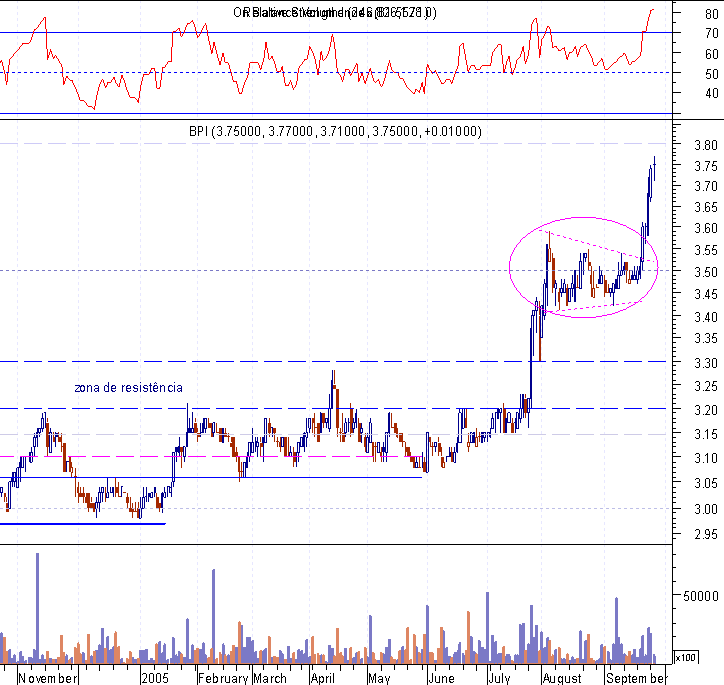Image resolution: width=724 pixels, height=685 pixels.
Task: Select the 70 level on the RSI scale
Action: 712,34
